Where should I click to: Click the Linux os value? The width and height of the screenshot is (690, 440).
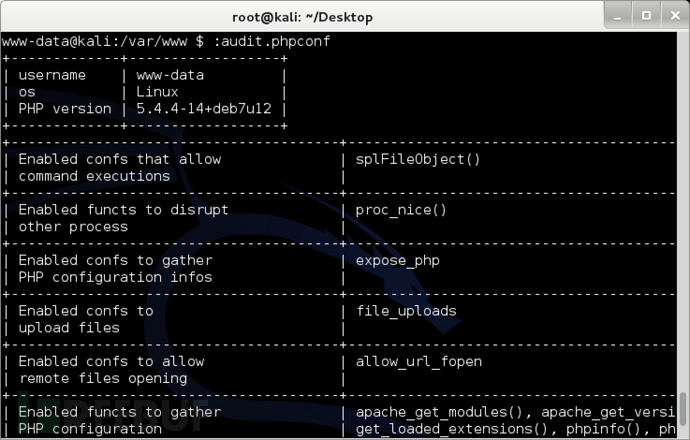click(157, 92)
